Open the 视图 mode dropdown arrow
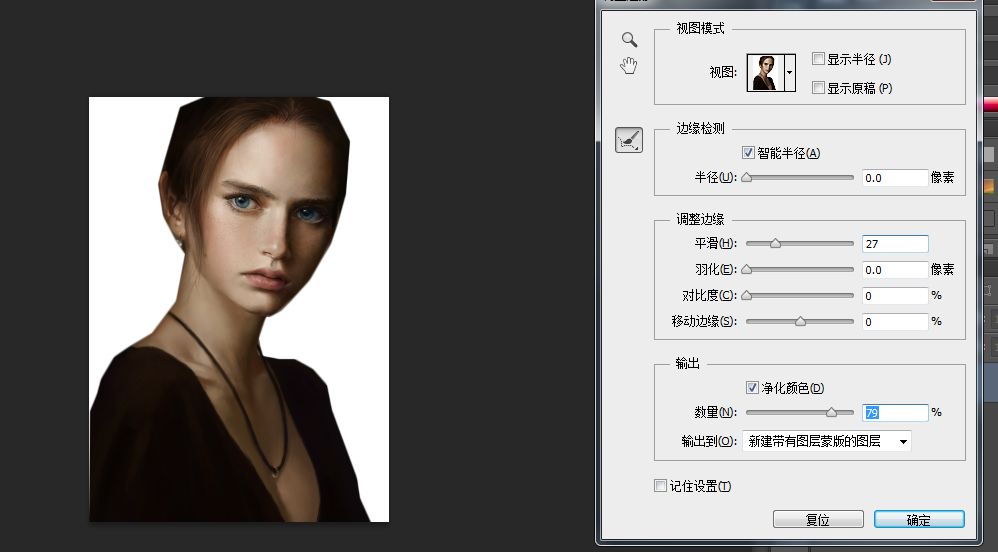998x552 pixels. click(789, 73)
